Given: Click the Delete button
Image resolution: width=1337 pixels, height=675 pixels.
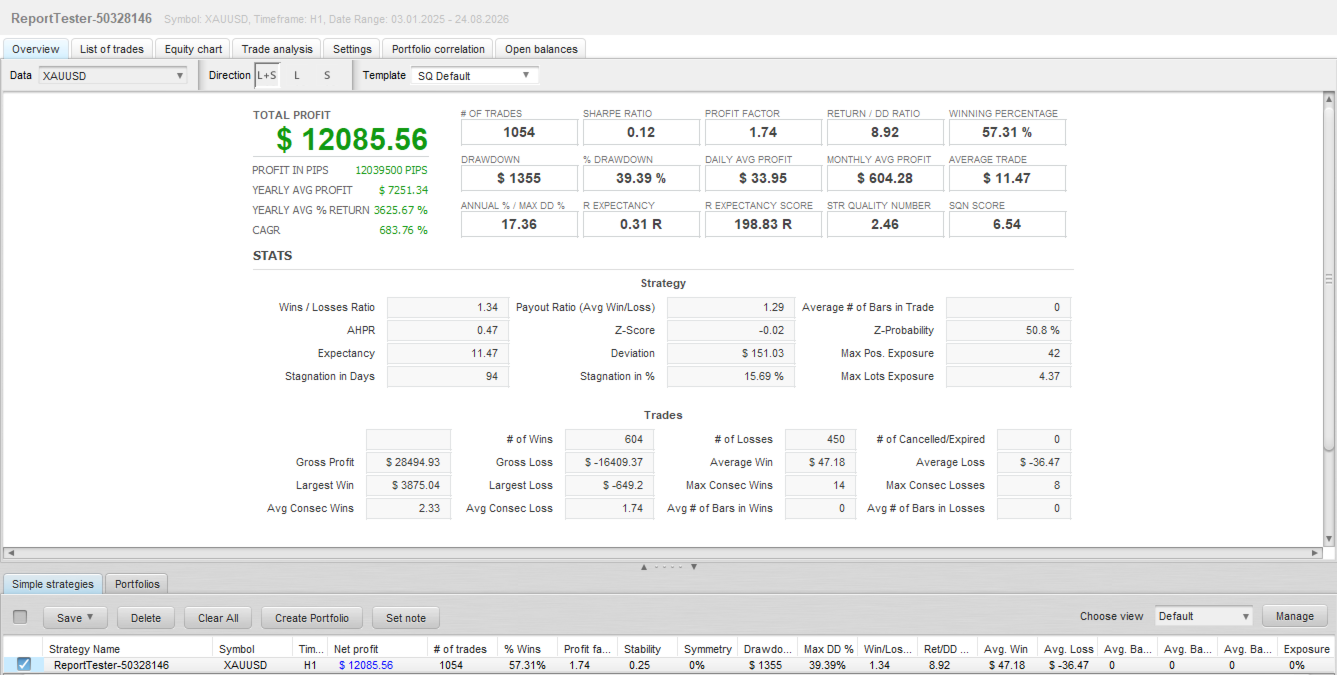Looking at the screenshot, I should click(x=146, y=618).
